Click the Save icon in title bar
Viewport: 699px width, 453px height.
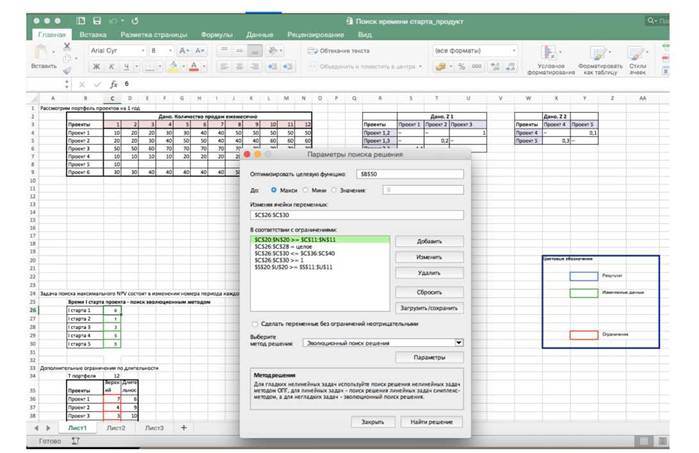coord(97,21)
